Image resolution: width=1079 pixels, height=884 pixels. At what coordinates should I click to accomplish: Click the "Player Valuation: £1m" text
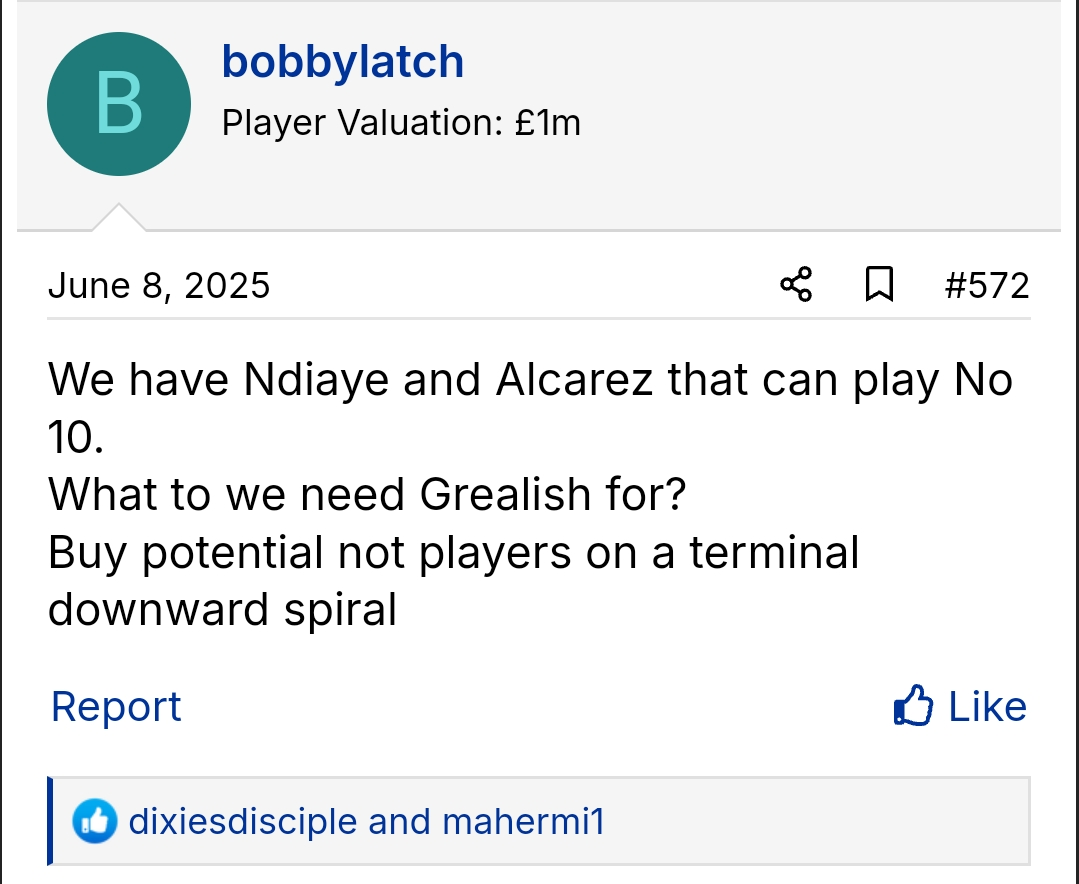click(401, 123)
